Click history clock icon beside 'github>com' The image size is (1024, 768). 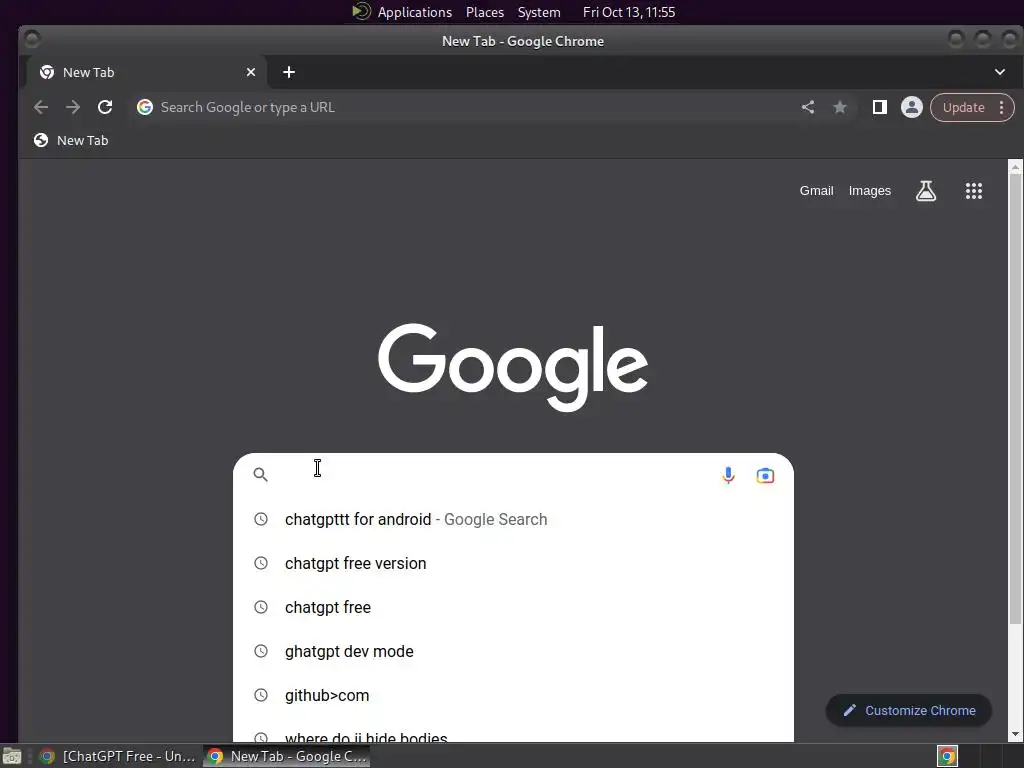coord(261,696)
